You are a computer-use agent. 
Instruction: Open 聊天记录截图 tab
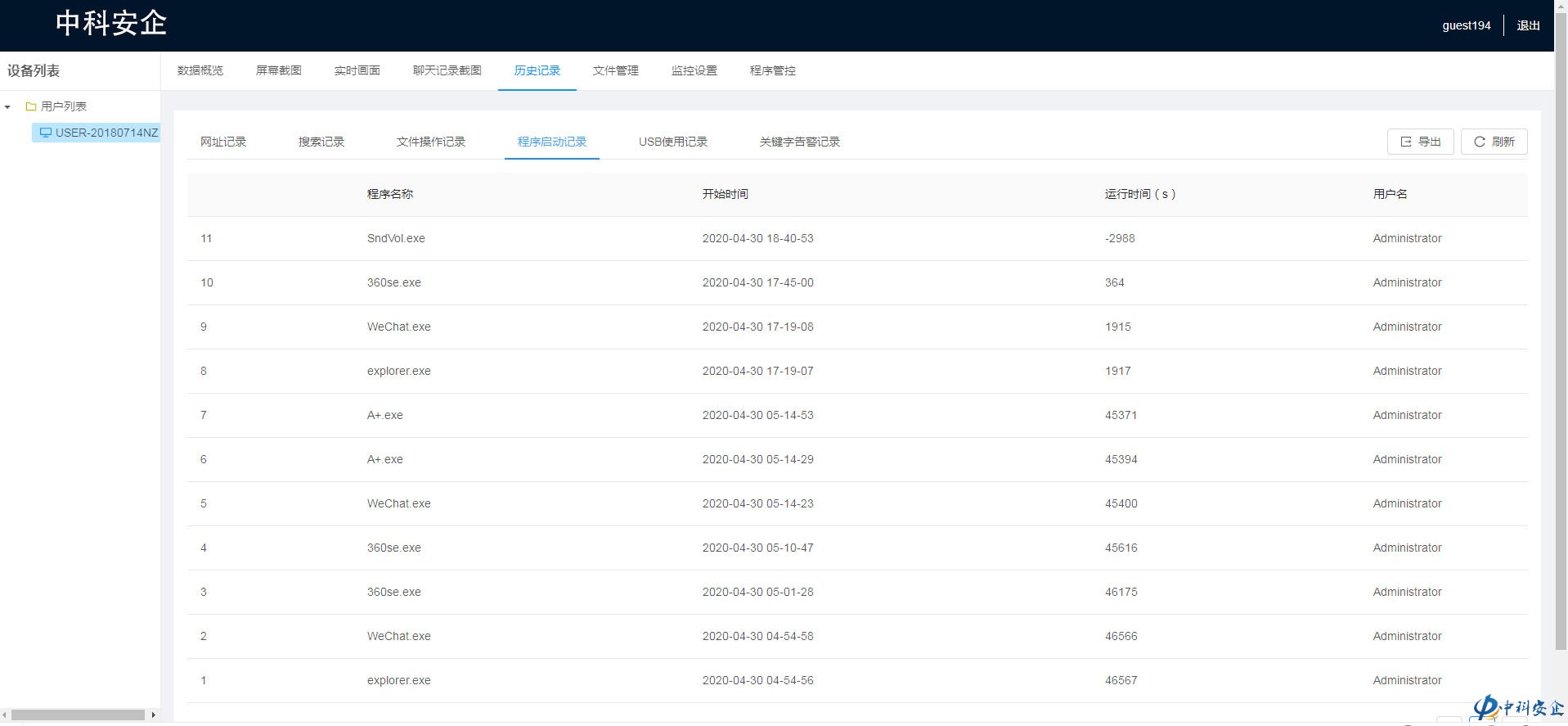447,70
